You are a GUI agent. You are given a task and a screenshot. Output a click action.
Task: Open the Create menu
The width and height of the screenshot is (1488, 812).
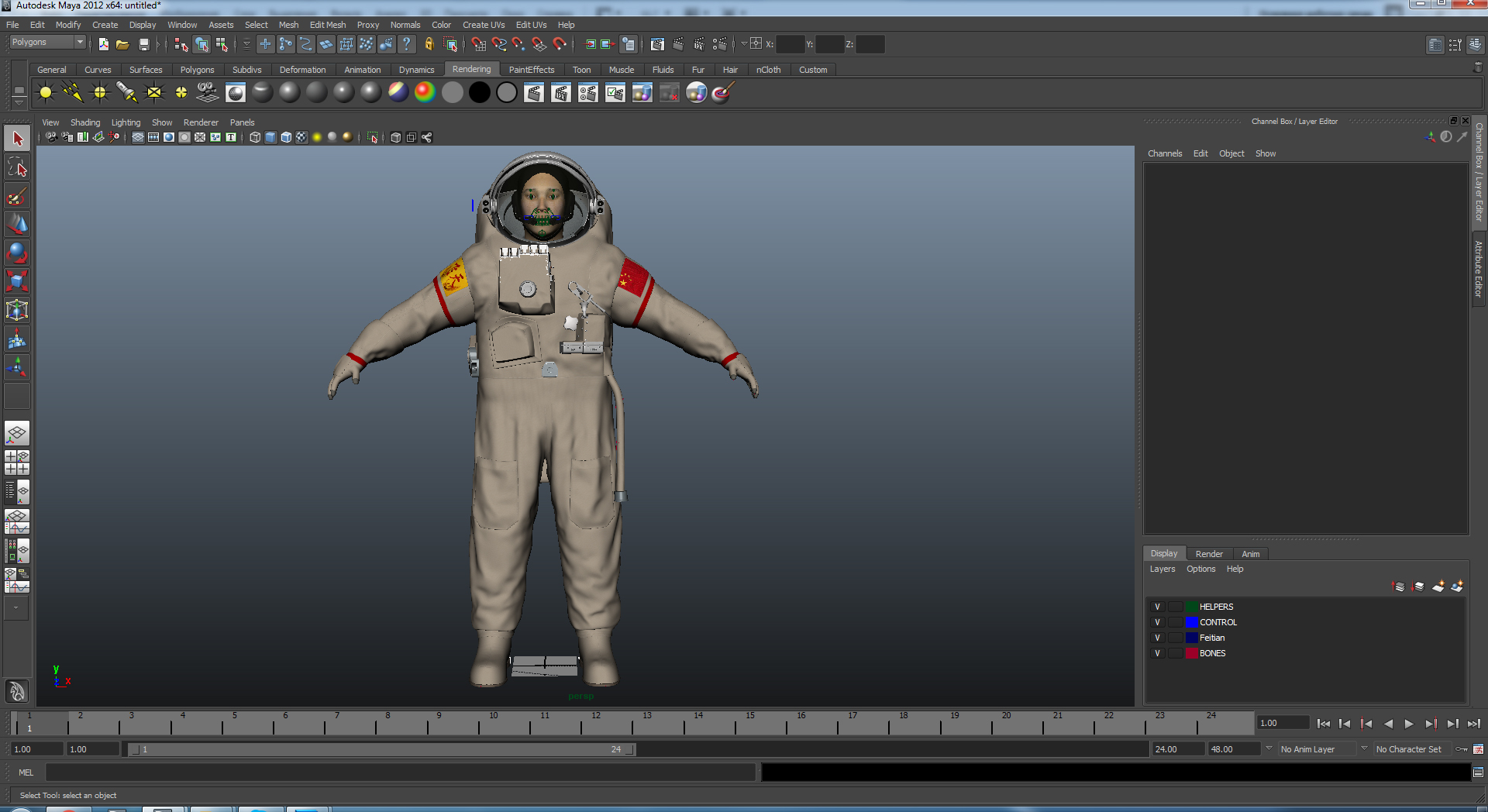pos(105,24)
